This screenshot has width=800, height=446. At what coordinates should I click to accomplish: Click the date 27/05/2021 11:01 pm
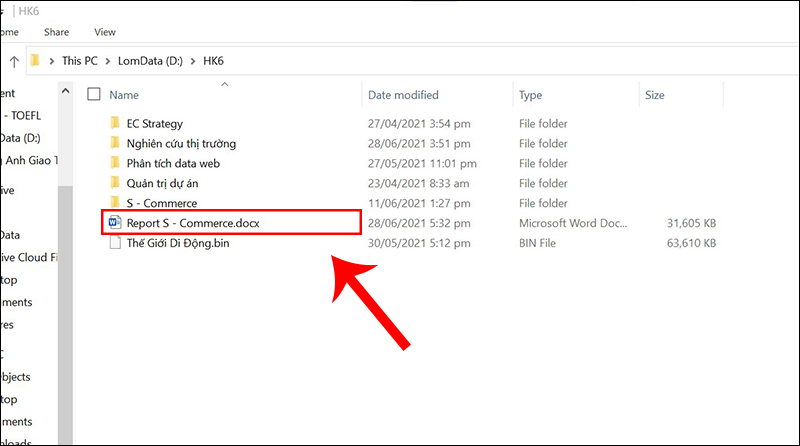tap(422, 163)
